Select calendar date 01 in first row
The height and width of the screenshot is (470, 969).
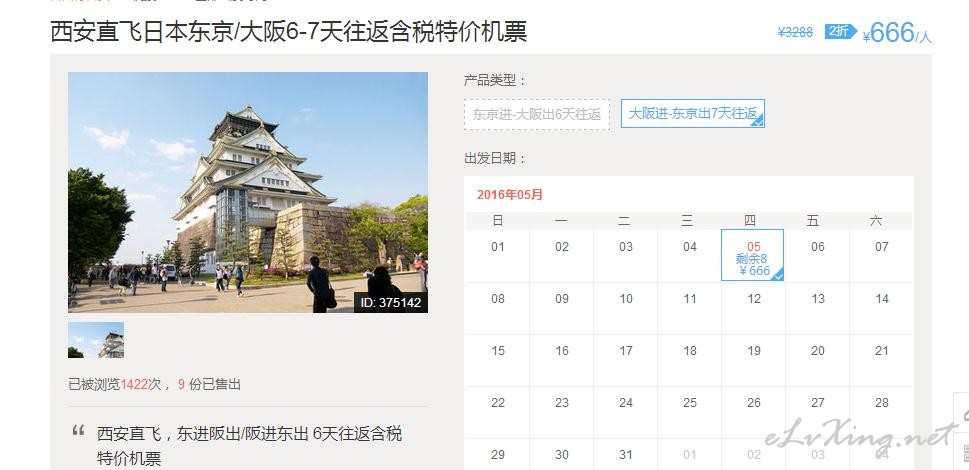[x=497, y=255]
